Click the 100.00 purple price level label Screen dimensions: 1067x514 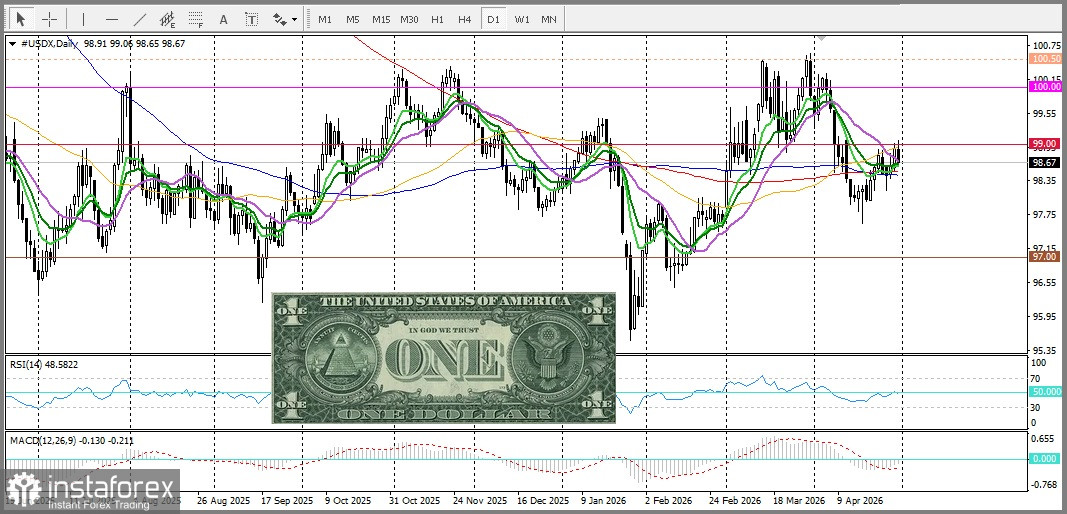(x=1046, y=87)
